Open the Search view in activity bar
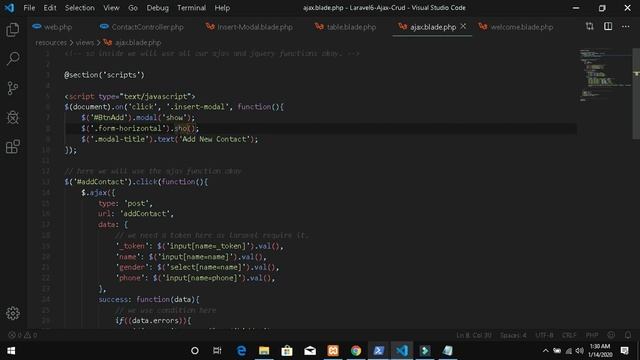 (13, 59)
